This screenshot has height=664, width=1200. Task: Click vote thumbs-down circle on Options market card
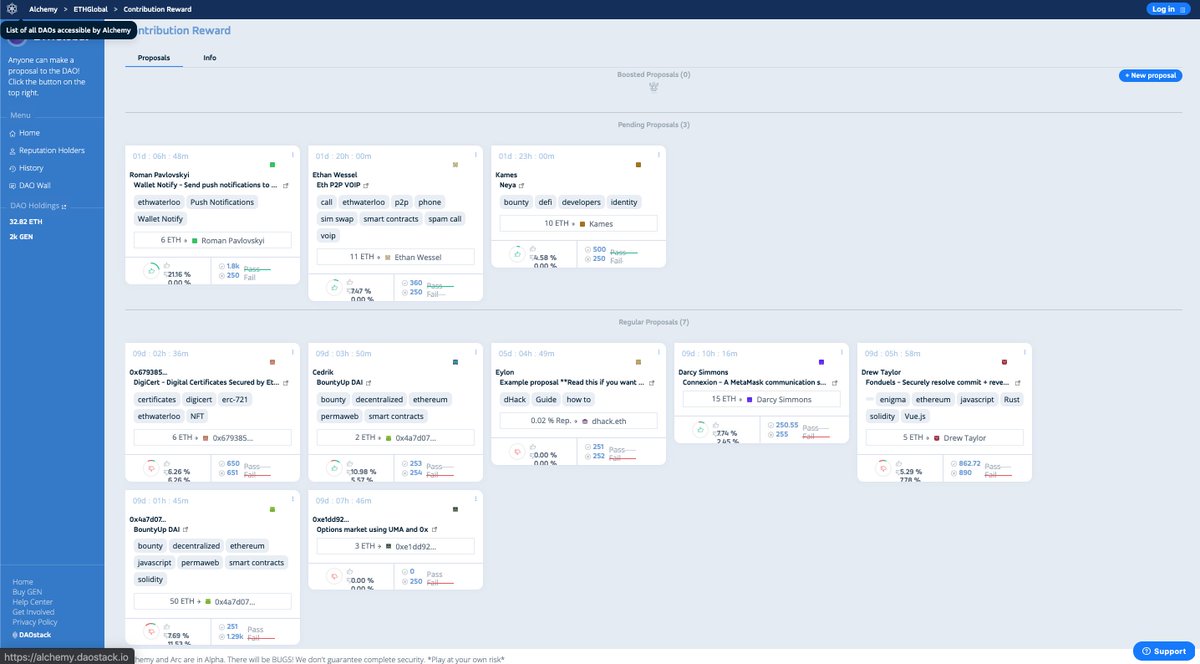pos(334,576)
